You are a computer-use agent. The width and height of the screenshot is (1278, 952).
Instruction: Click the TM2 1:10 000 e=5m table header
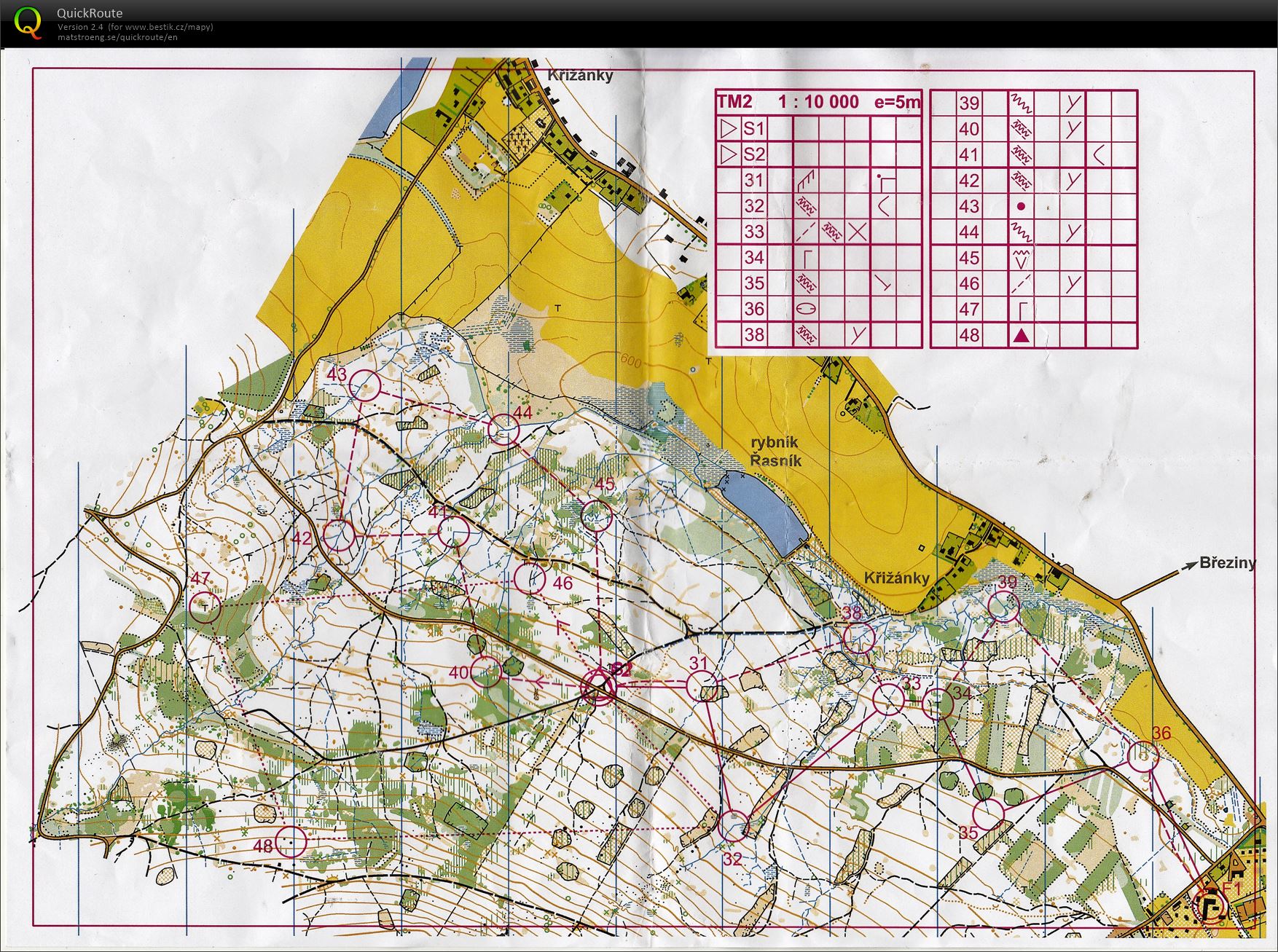pyautogui.click(x=820, y=102)
